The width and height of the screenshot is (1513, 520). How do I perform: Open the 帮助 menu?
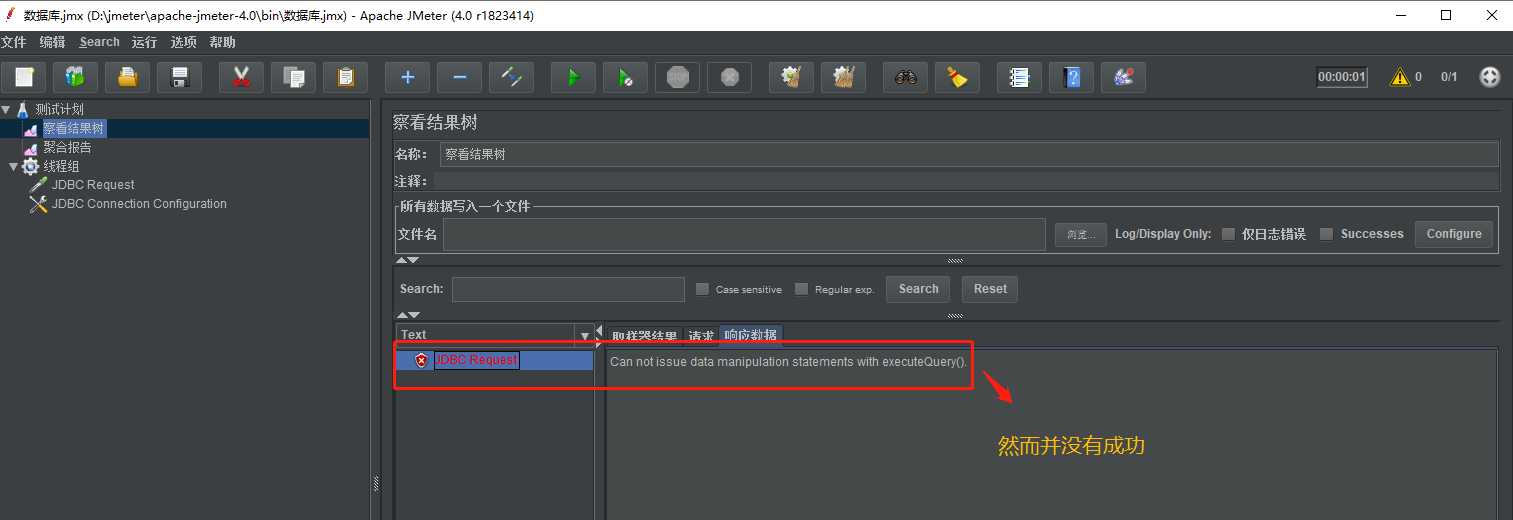click(x=223, y=42)
